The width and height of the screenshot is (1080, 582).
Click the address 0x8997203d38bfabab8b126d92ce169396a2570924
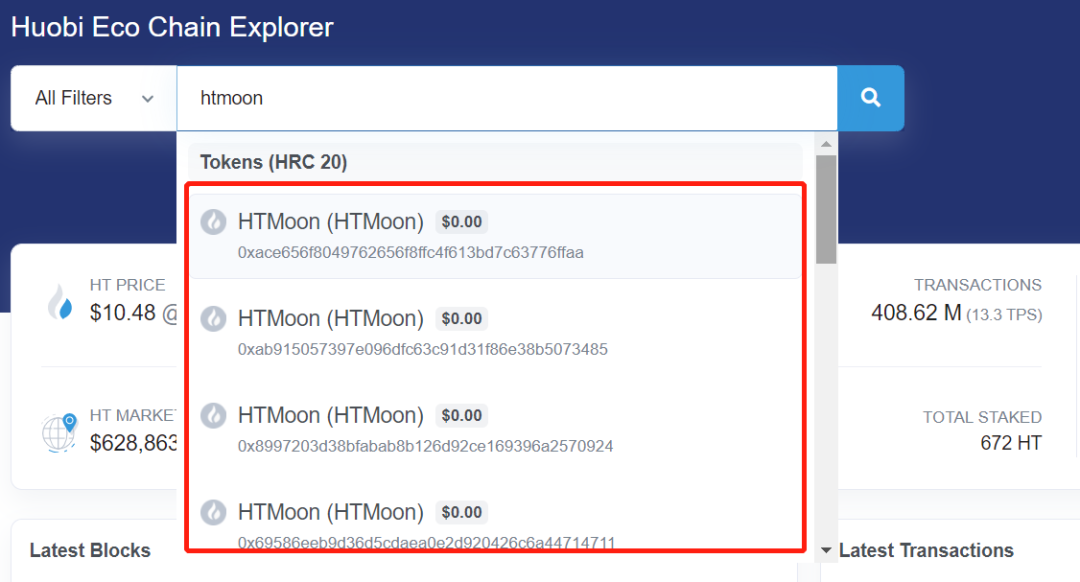[425, 446]
